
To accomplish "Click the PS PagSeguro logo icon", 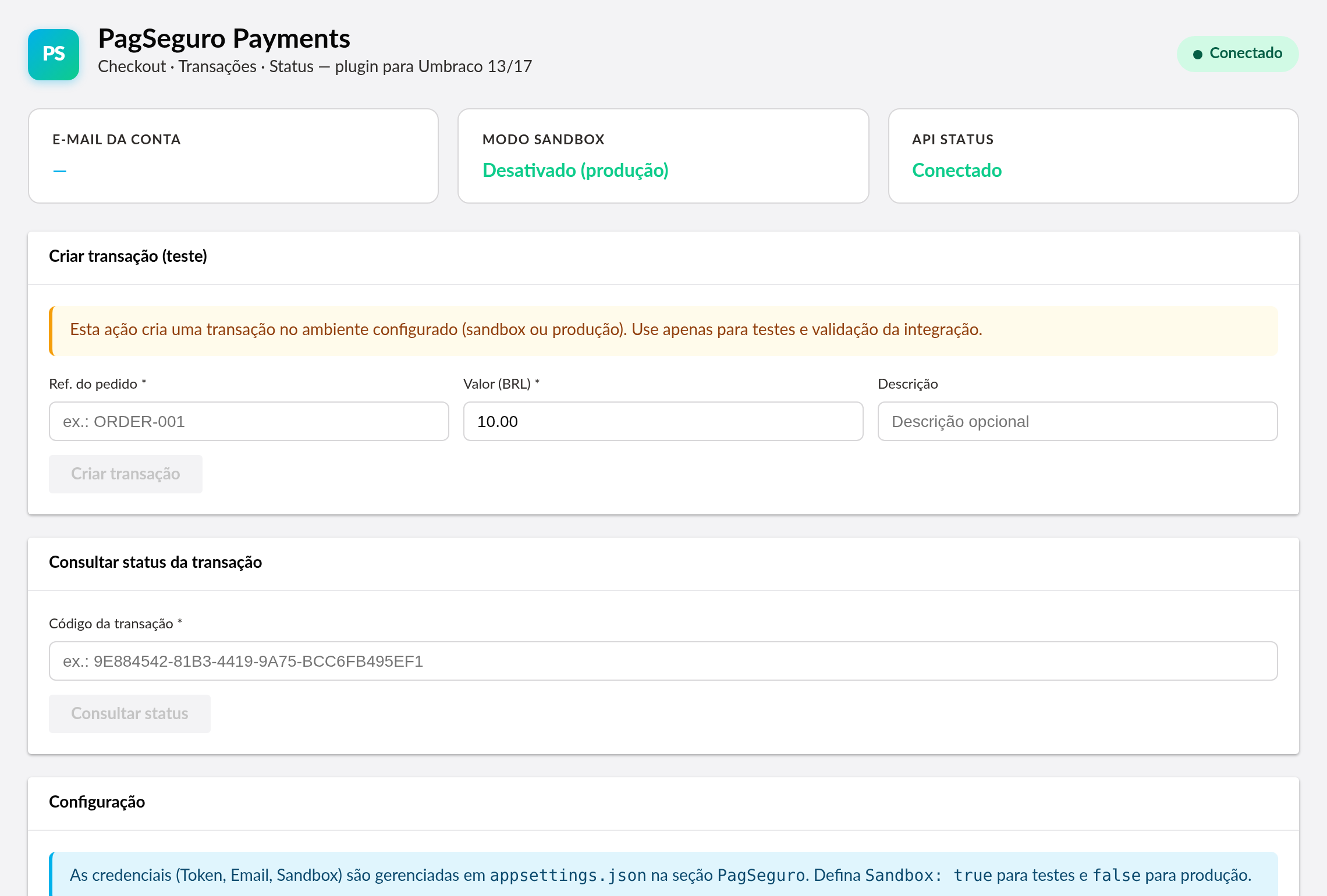I will click(54, 54).
